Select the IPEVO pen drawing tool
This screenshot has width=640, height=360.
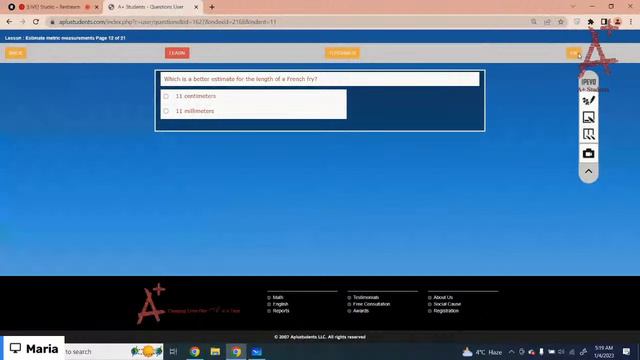(588, 100)
